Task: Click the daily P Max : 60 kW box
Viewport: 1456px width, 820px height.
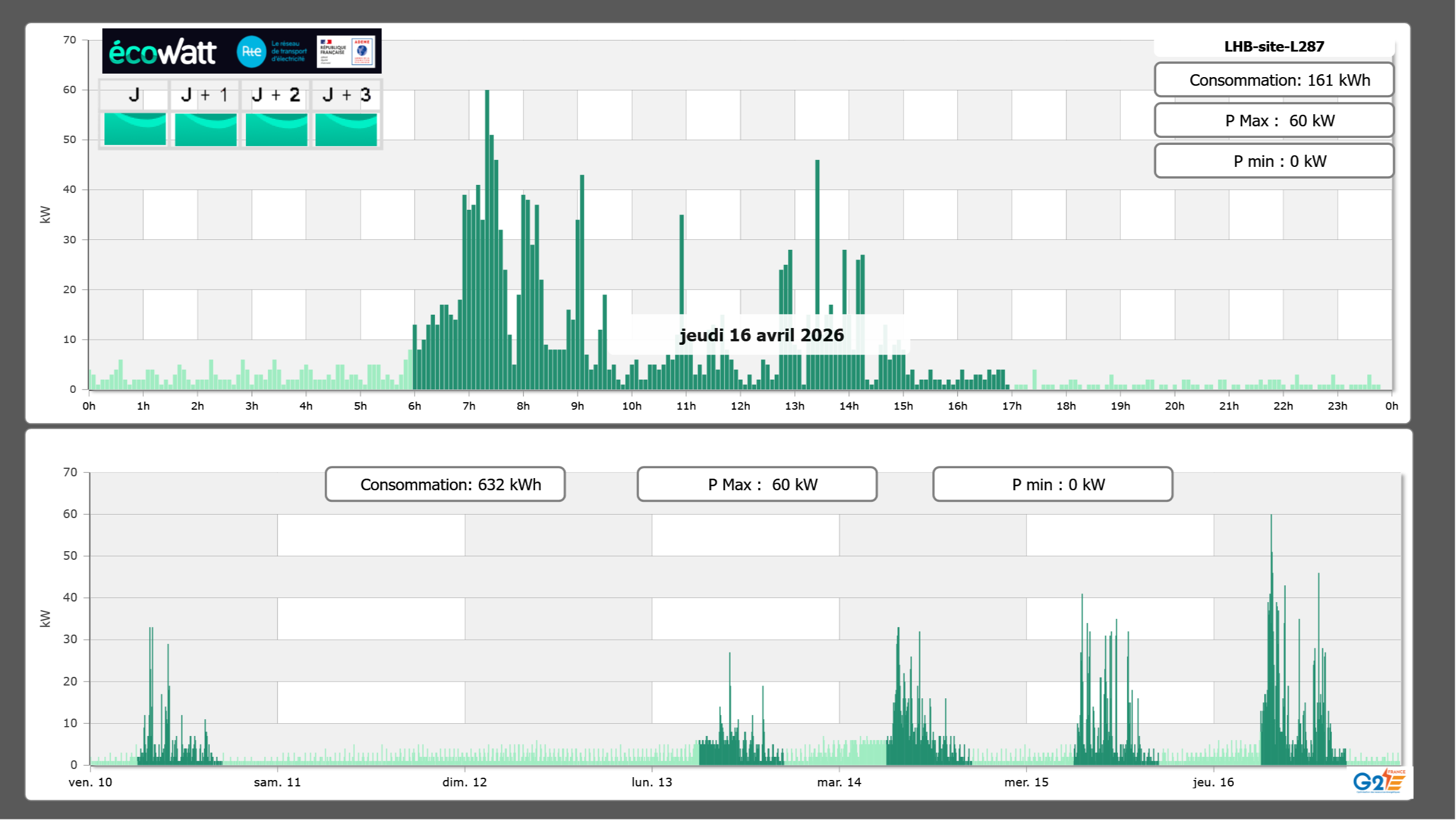Action: click(x=1274, y=121)
